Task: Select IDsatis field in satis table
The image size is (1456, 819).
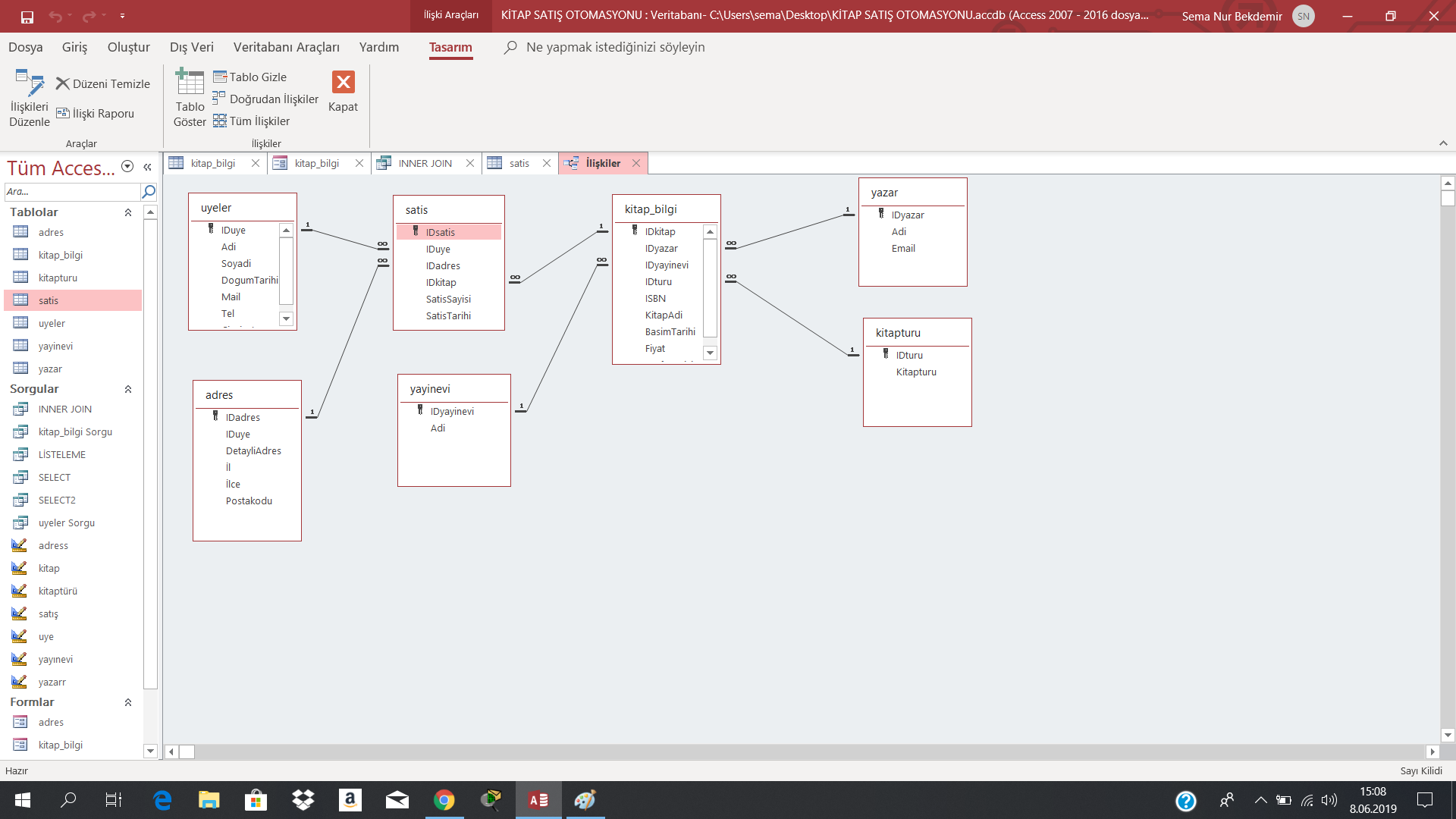Action: (x=441, y=233)
